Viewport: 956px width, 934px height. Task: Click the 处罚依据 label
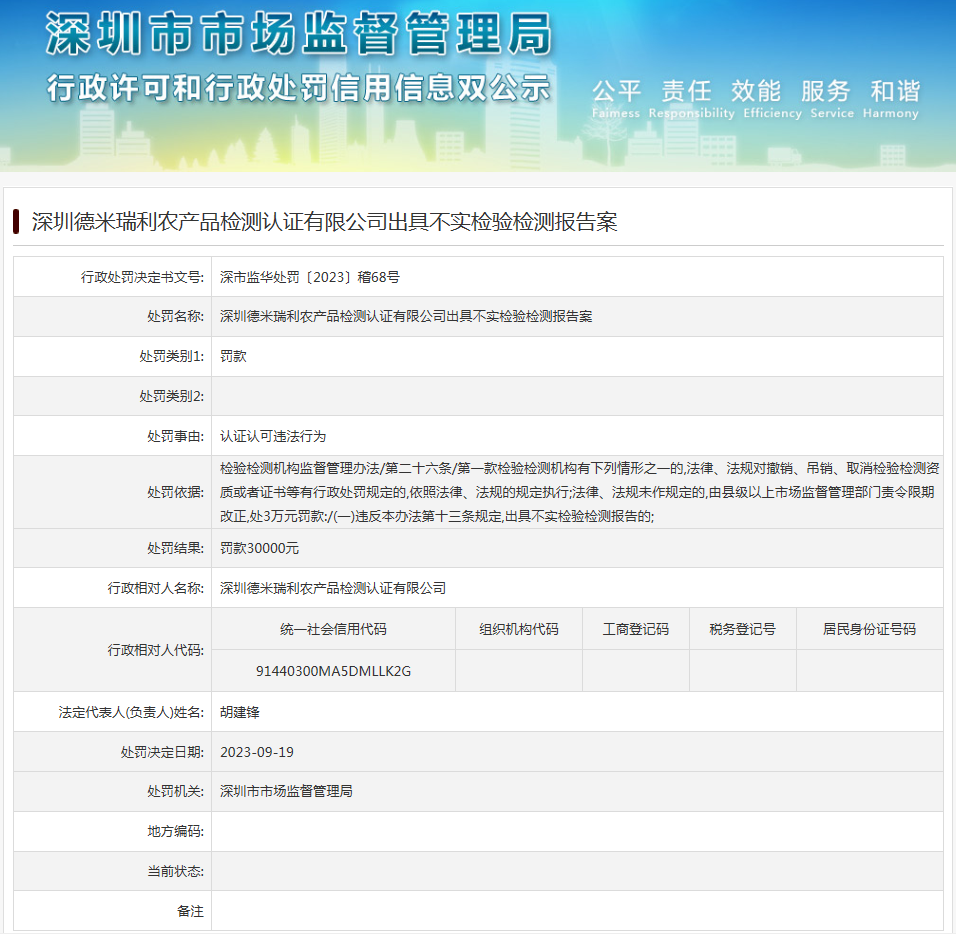(176, 492)
